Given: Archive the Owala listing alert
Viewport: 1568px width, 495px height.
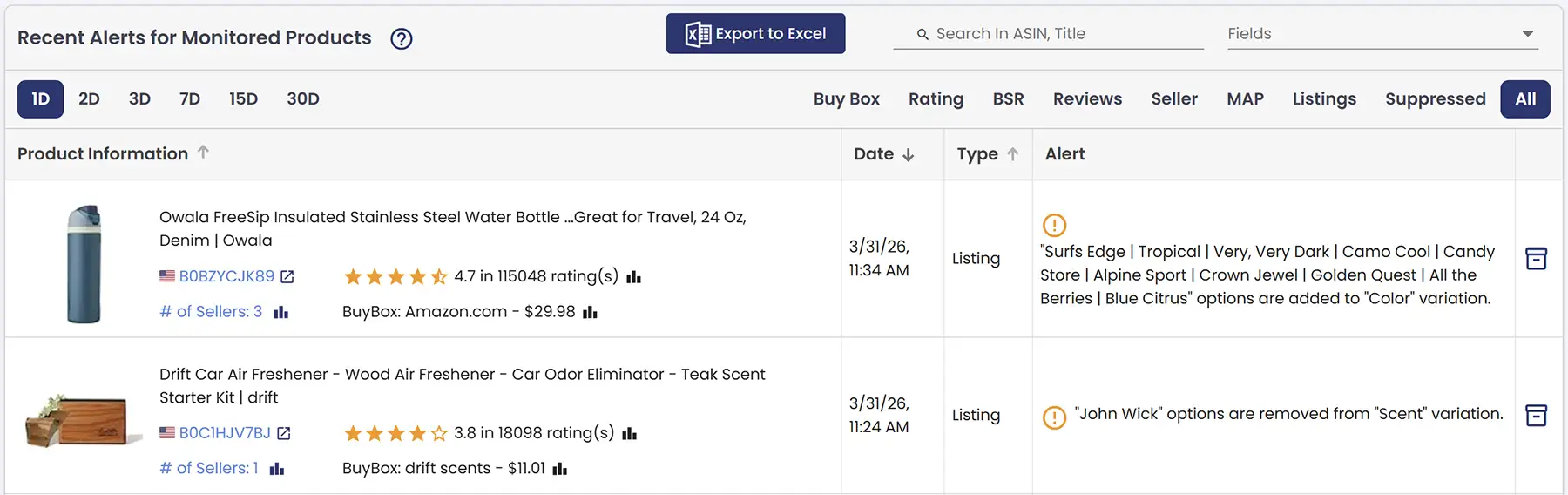Looking at the screenshot, I should 1536,259.
